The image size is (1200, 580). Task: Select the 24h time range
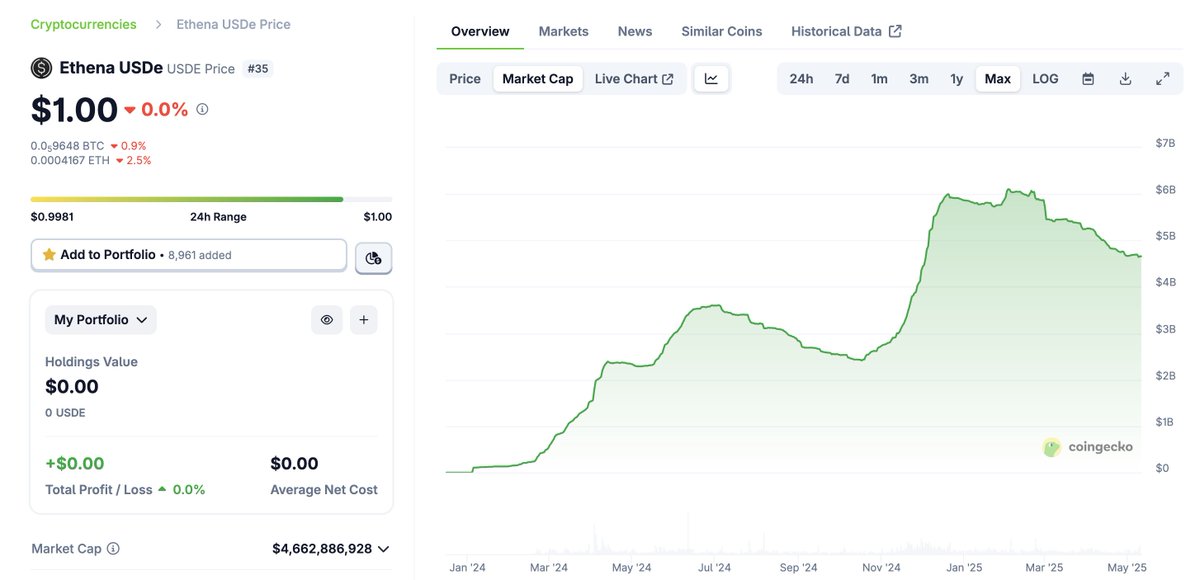click(801, 79)
